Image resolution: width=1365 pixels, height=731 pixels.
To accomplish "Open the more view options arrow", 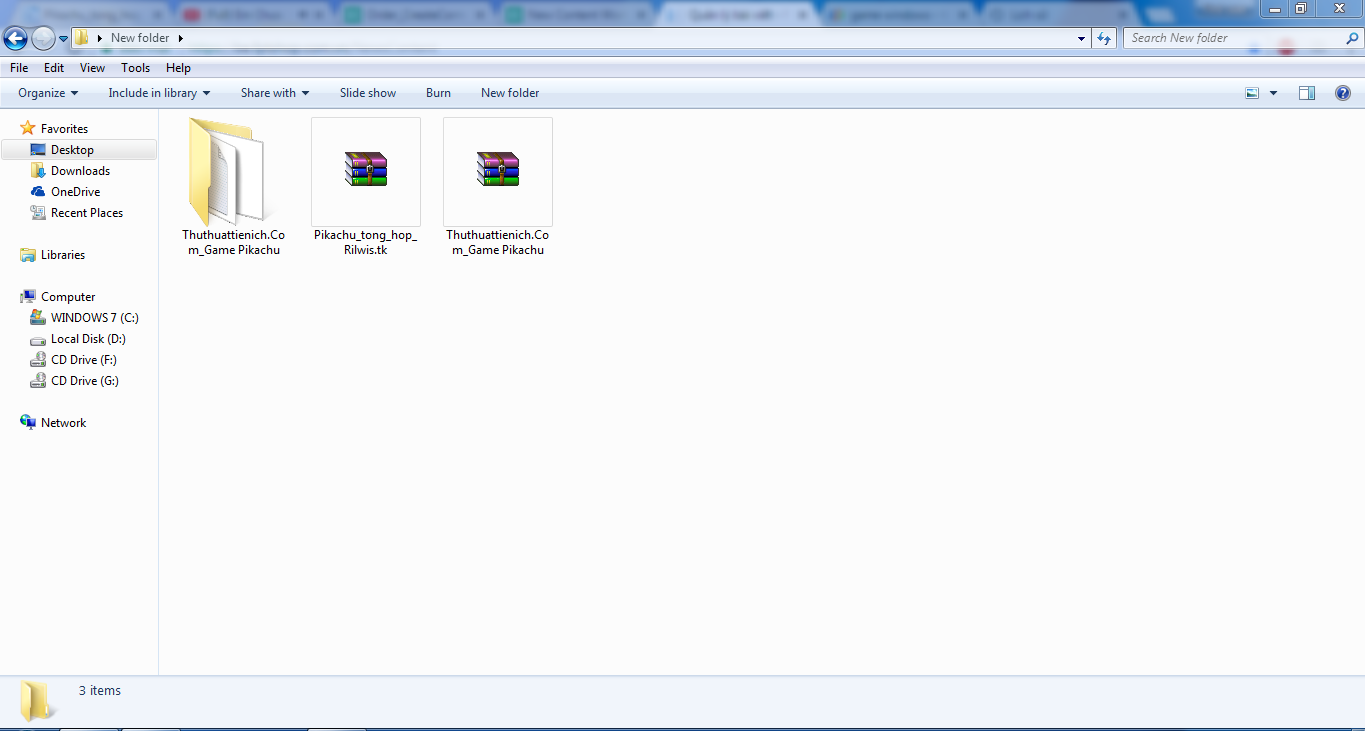I will [1273, 93].
